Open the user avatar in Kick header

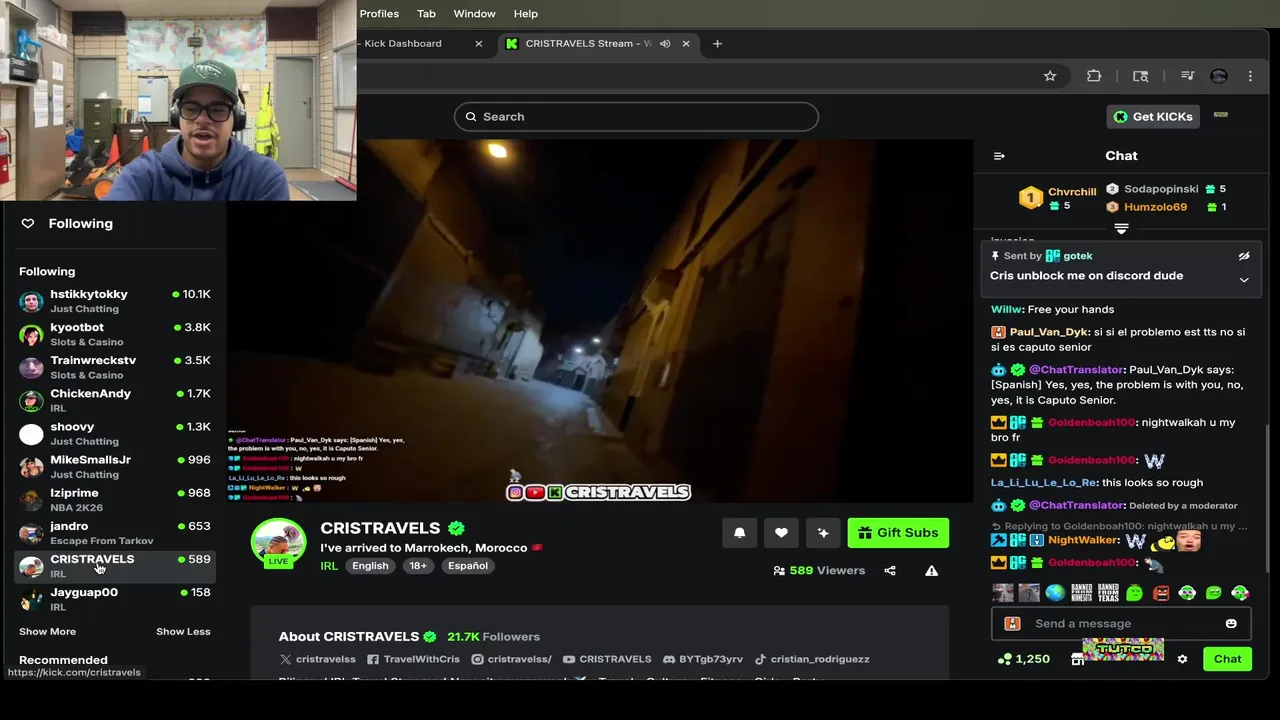point(1220,115)
